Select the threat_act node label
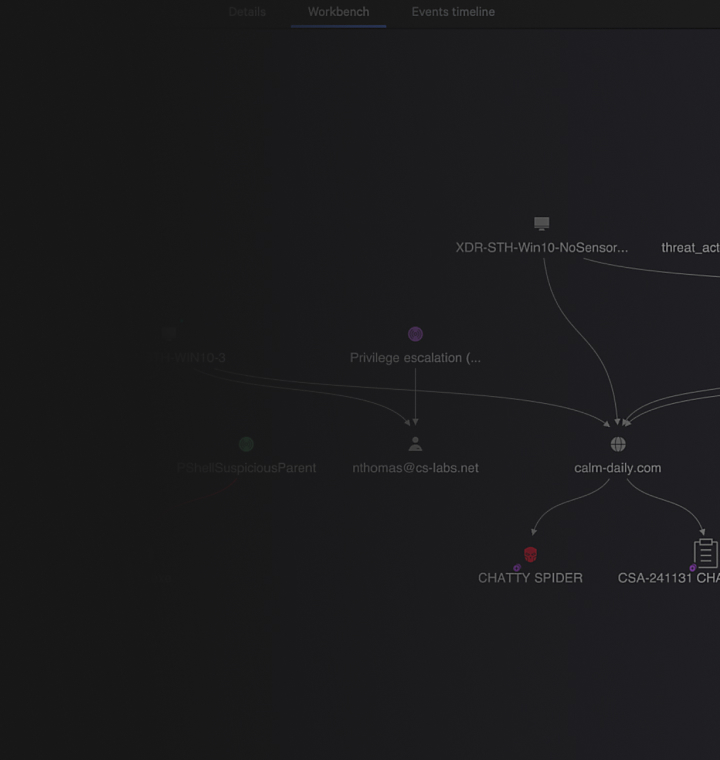The width and height of the screenshot is (720, 760). pyautogui.click(x=690, y=248)
